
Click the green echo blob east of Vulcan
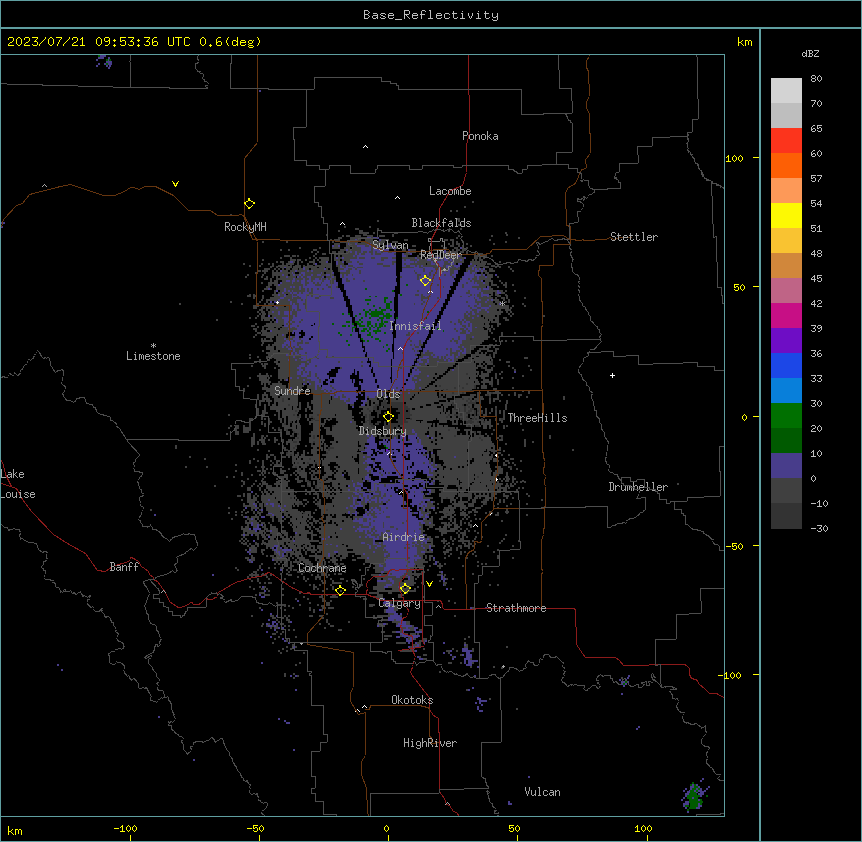tap(694, 797)
